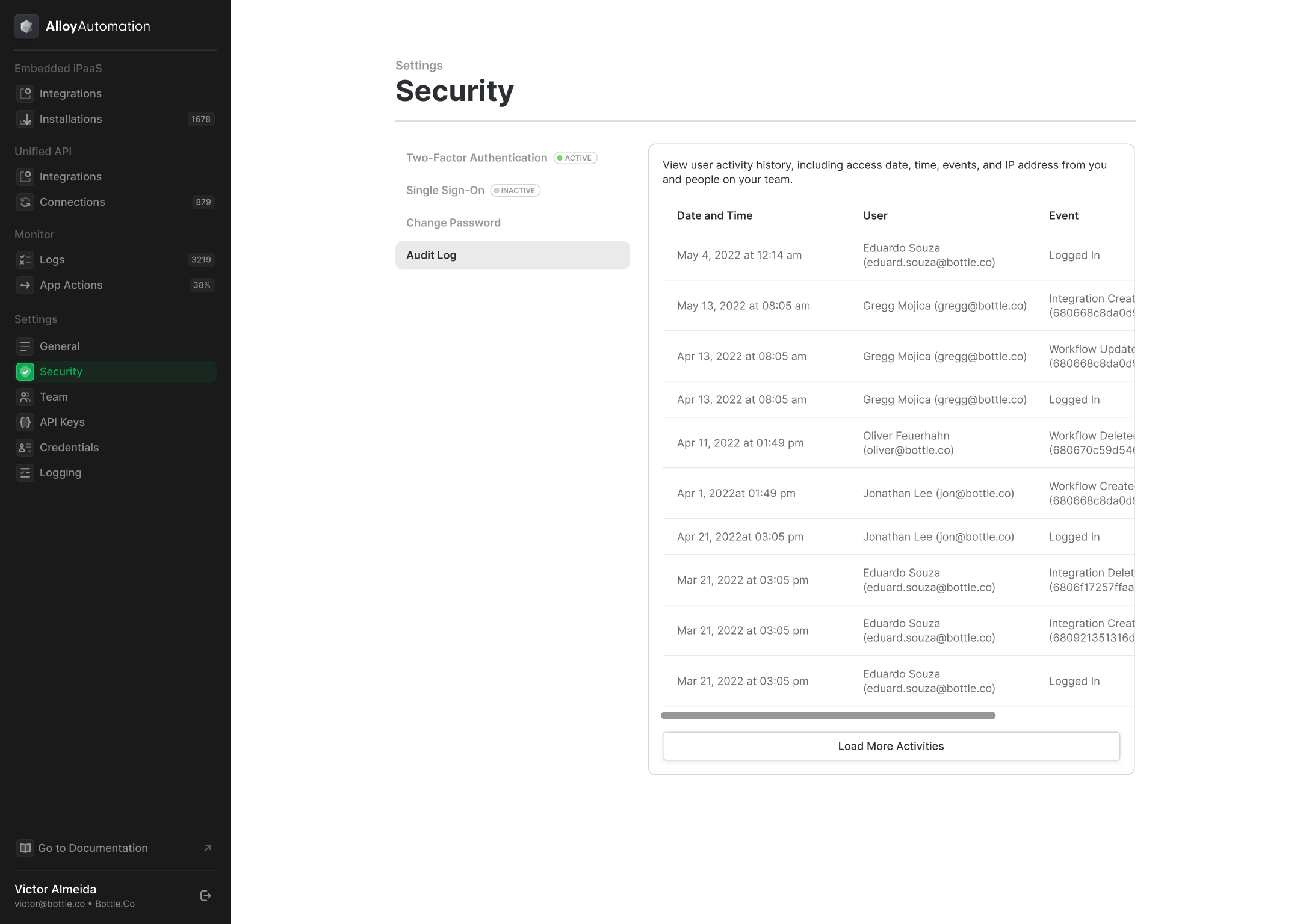1300x924 pixels.
Task: Click the Alloy Automation logo icon
Action: [26, 26]
